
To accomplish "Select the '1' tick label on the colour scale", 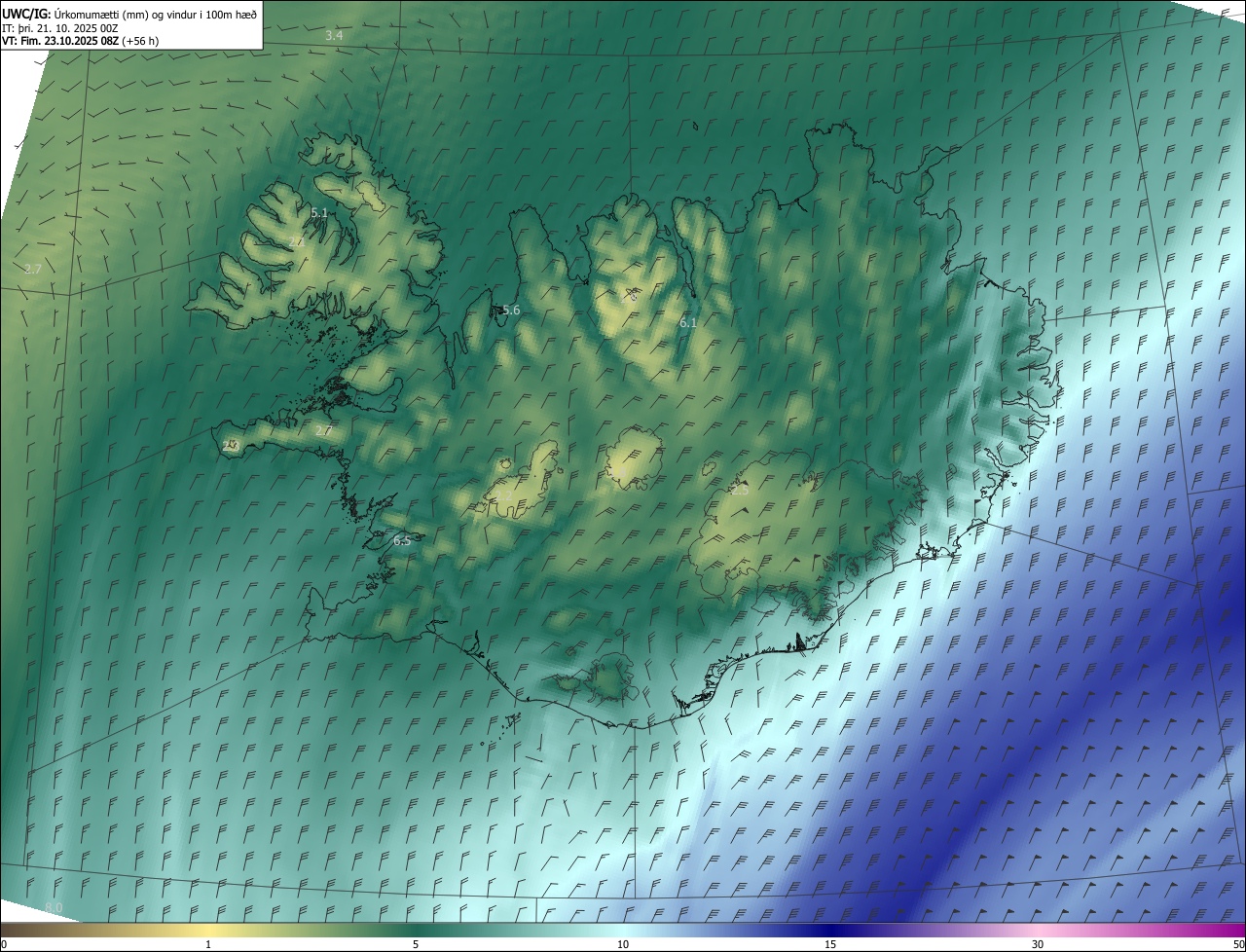I will tap(208, 945).
